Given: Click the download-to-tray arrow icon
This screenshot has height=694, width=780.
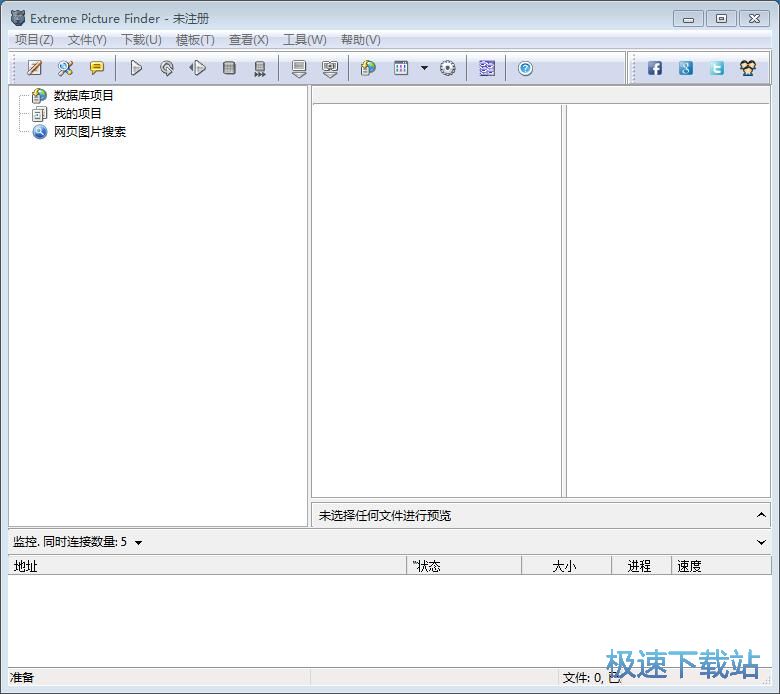Looking at the screenshot, I should click(299, 68).
